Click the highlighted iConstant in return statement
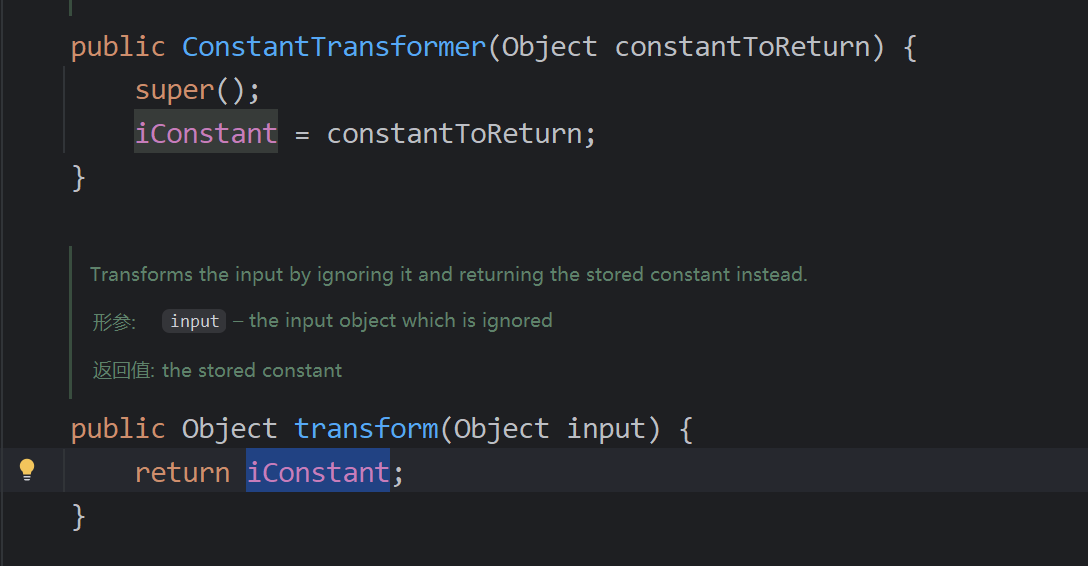Image resolution: width=1088 pixels, height=566 pixels. (318, 472)
